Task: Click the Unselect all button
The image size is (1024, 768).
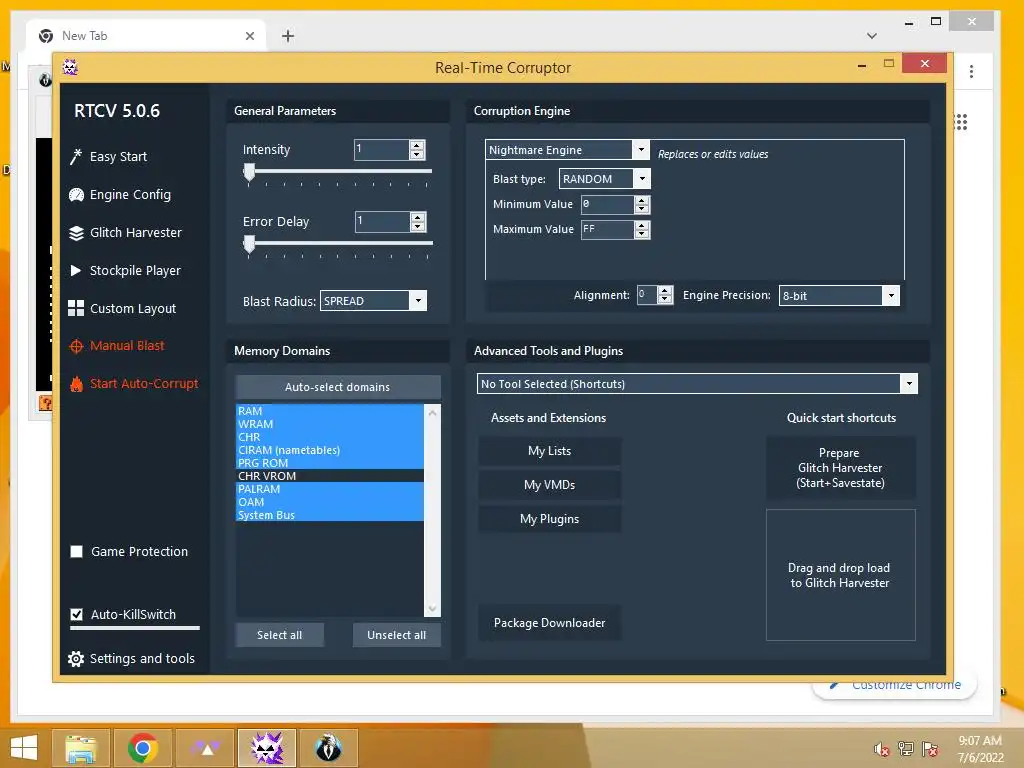Action: tap(396, 635)
